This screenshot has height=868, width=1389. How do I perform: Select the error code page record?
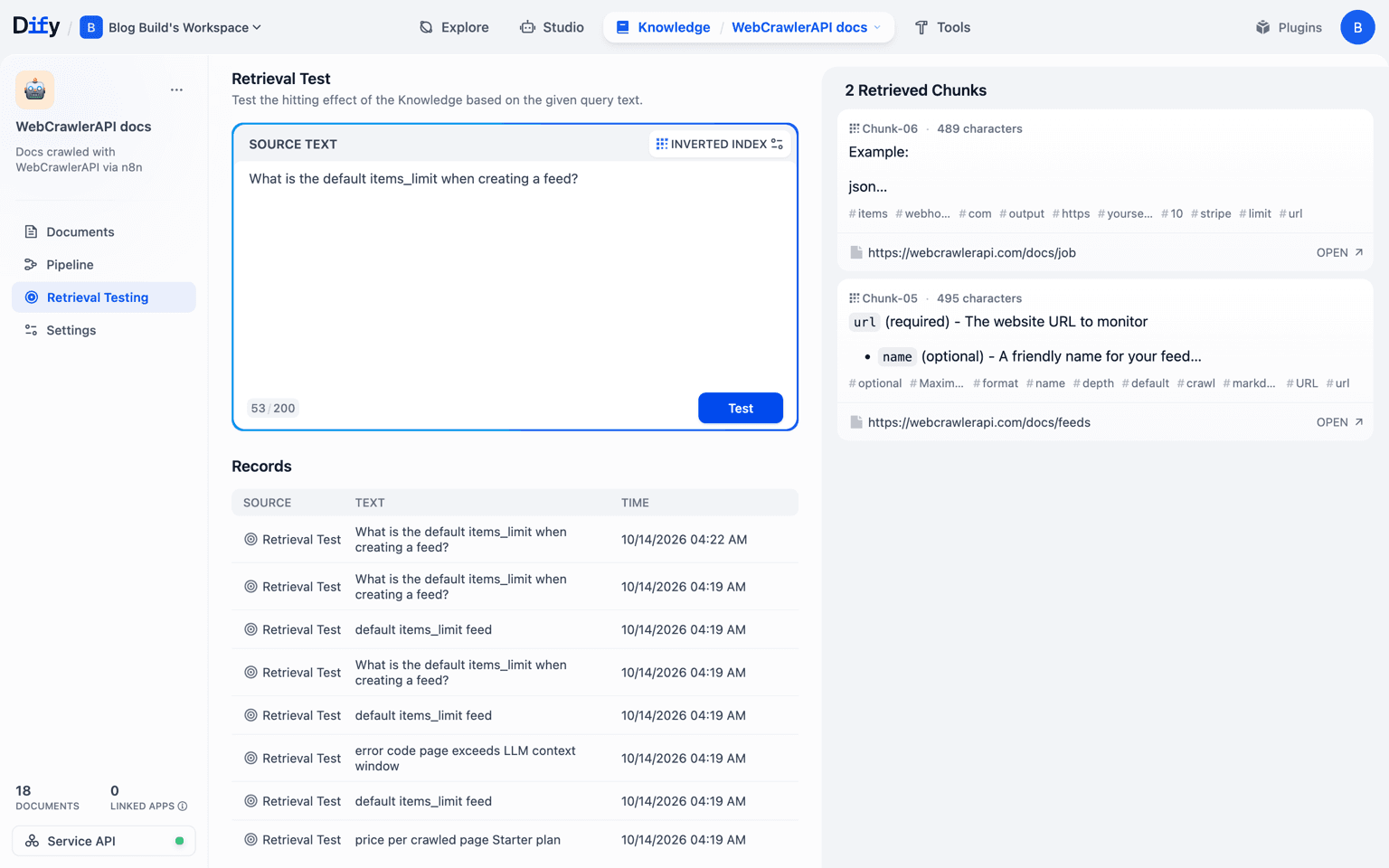click(x=515, y=759)
